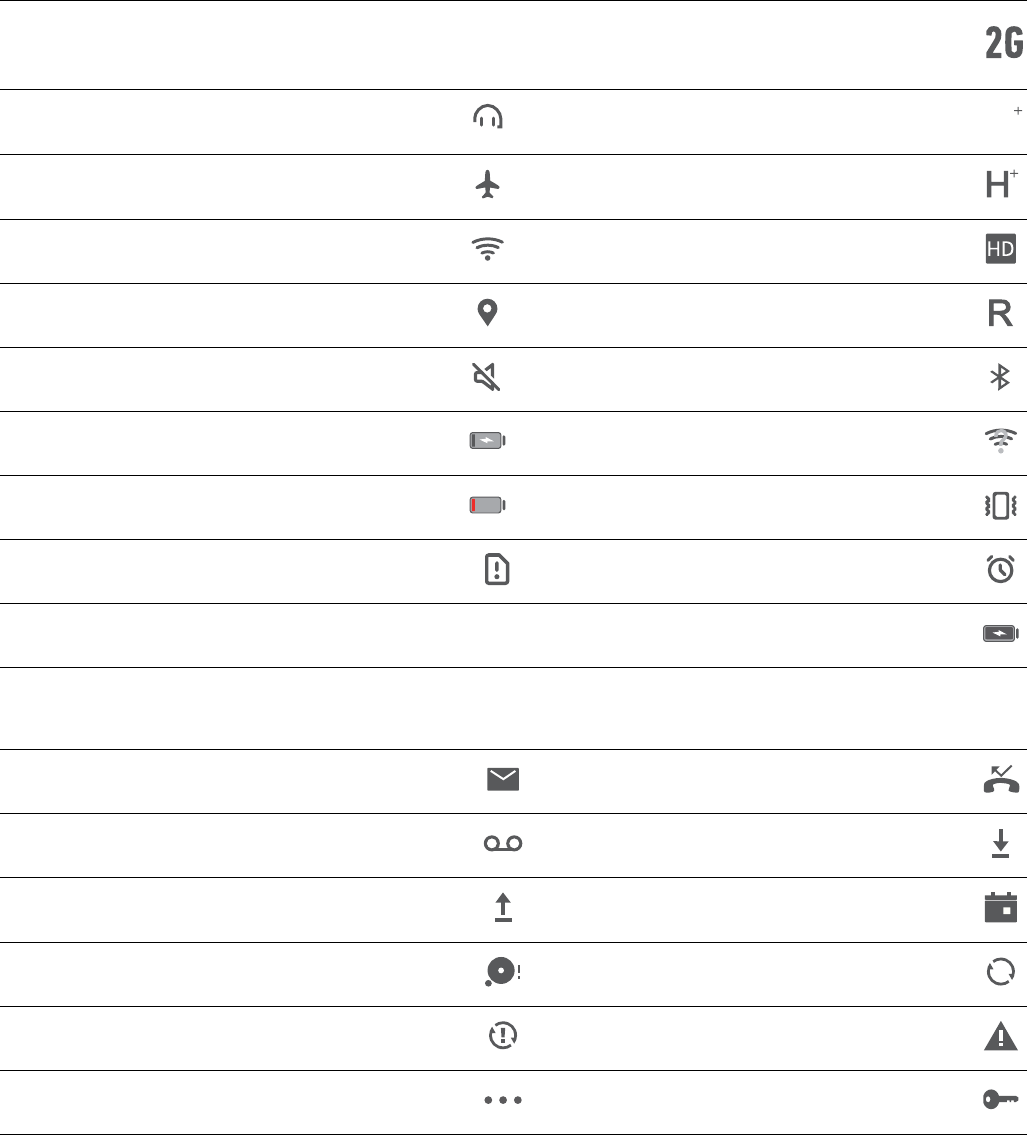Select the alarm clock icon

999,570
